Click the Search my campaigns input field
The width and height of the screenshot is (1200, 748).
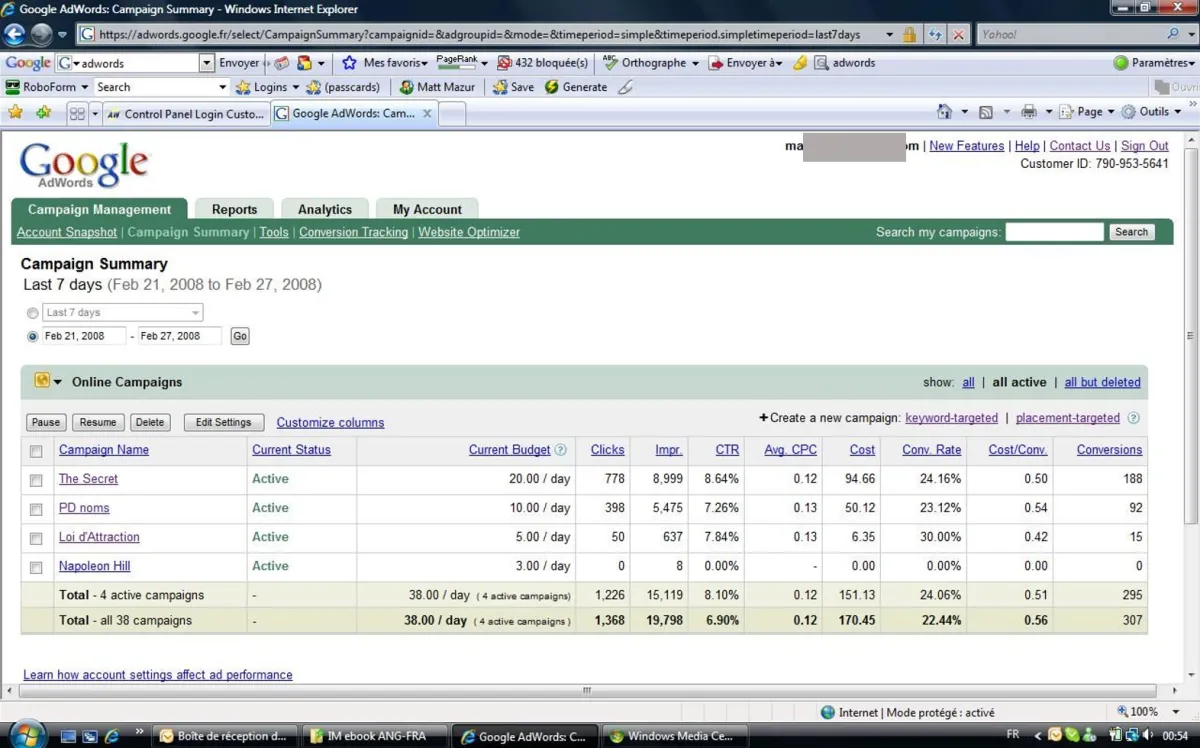[x=1054, y=232]
